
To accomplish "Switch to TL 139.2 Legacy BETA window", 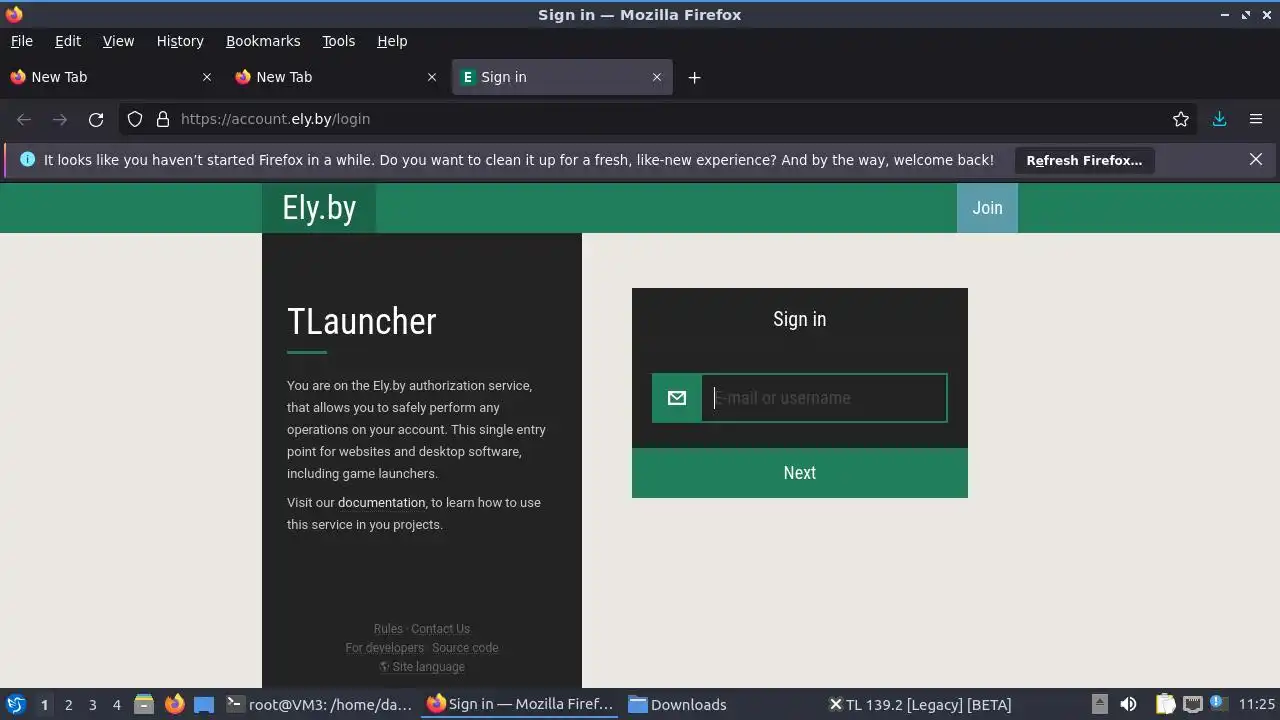I will pyautogui.click(x=920, y=704).
